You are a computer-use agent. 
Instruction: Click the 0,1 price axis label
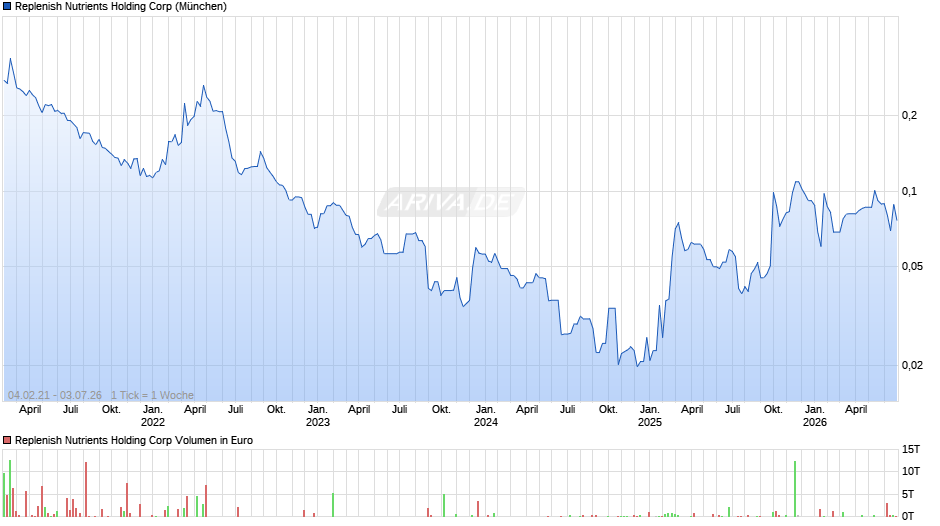(909, 191)
